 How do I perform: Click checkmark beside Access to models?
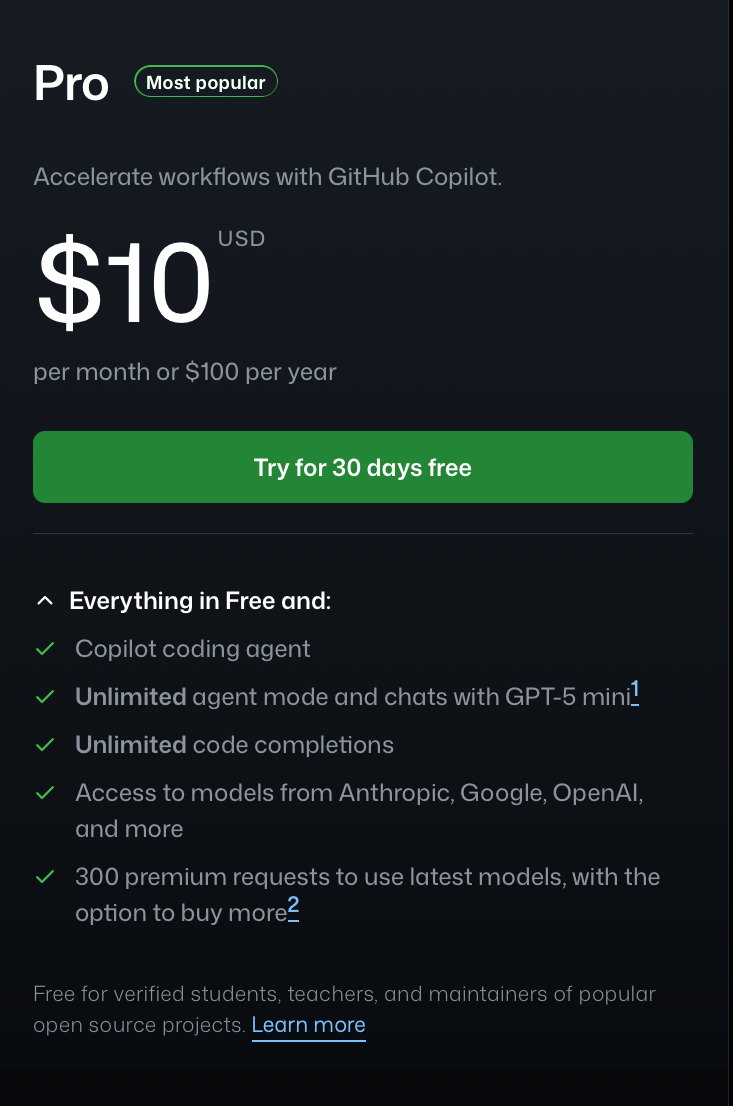(x=44, y=793)
